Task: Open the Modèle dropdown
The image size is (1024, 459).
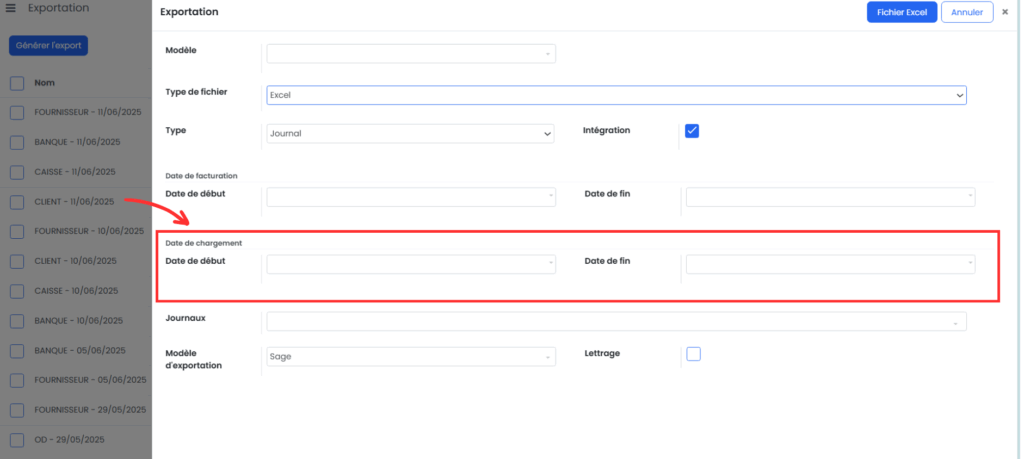Action: click(411, 54)
